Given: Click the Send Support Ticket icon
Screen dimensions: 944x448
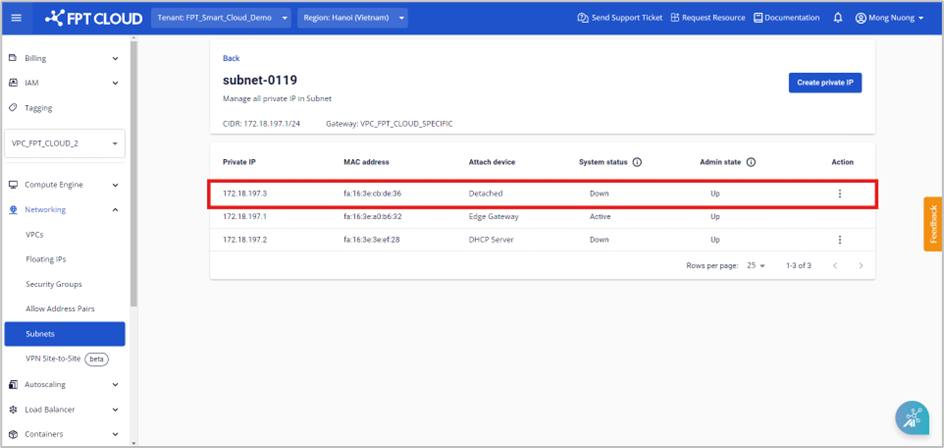Looking at the screenshot, I should pyautogui.click(x=582, y=18).
